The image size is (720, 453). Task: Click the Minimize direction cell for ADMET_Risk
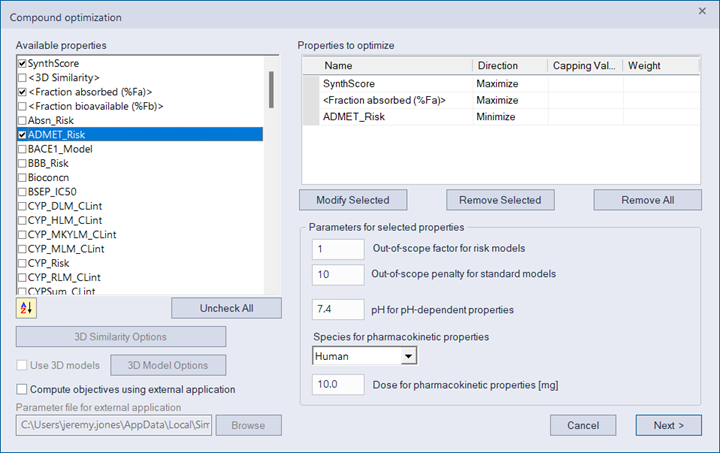tap(510, 117)
